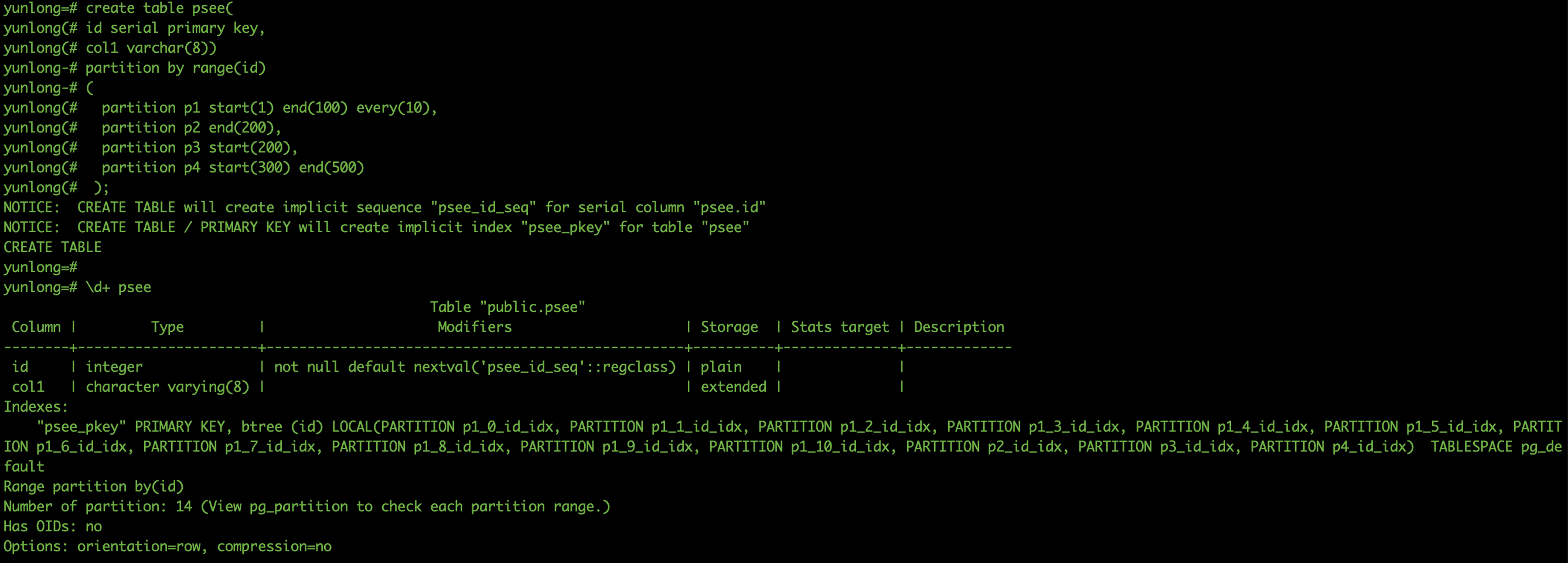Click "start(300)" on the partition p4 line
The width and height of the screenshot is (1568, 563).
click(x=250, y=168)
